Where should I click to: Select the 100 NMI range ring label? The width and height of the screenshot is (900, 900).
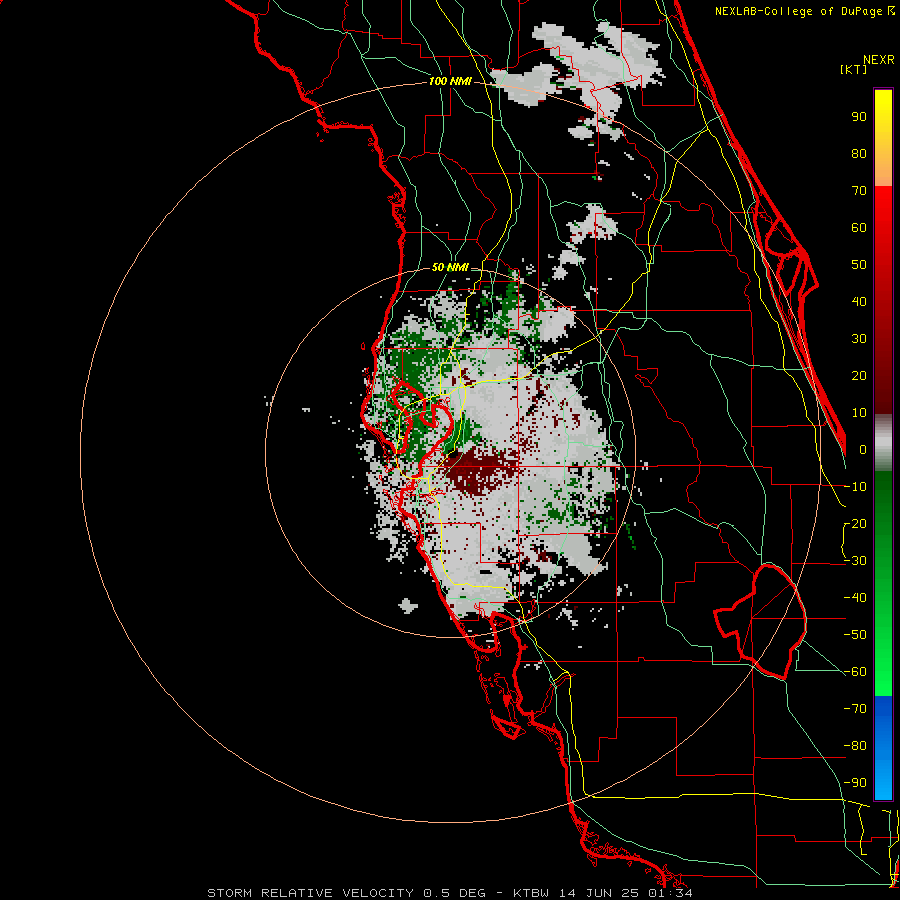pos(450,82)
